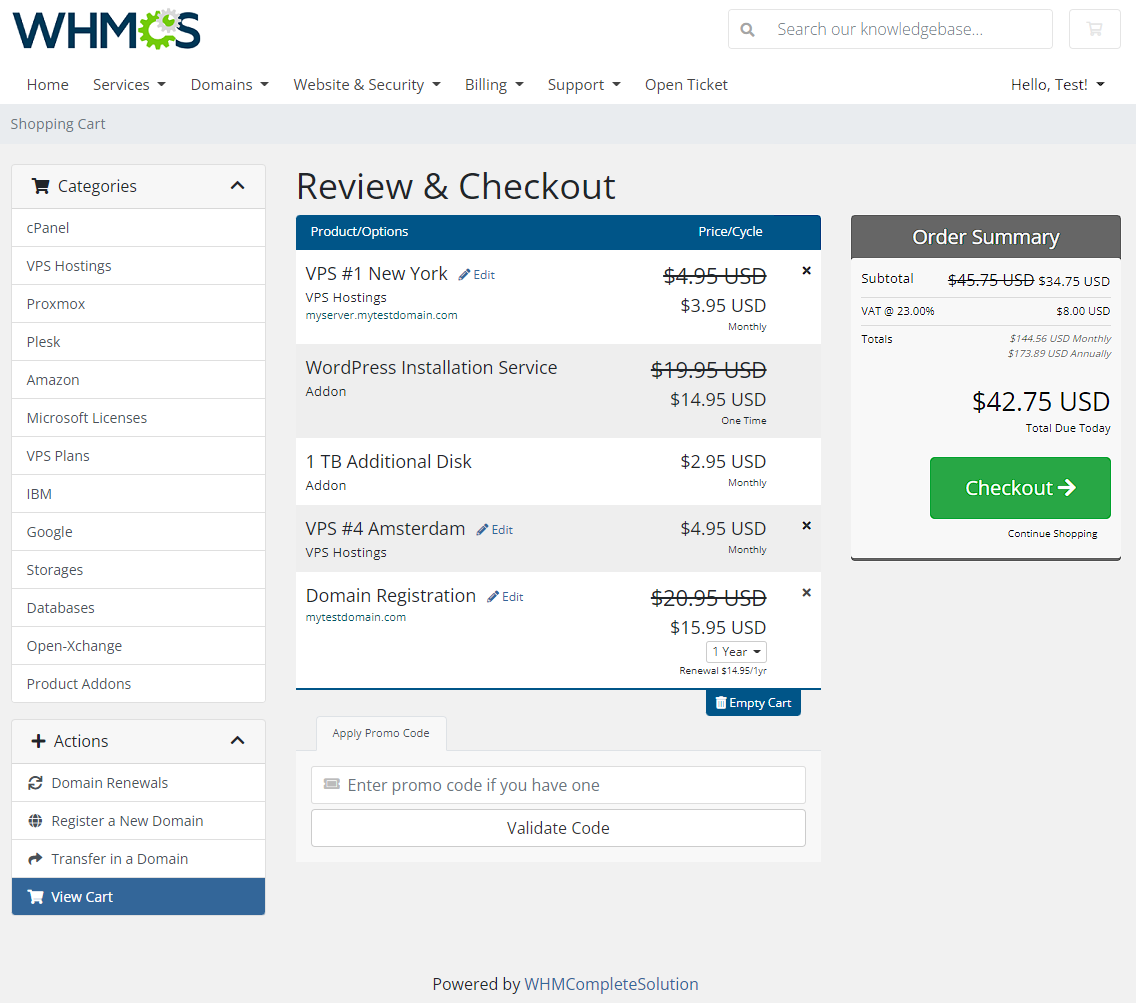The height and width of the screenshot is (1003, 1136).
Task: Click the green gear in the WHMCS logo
Action: tap(160, 31)
